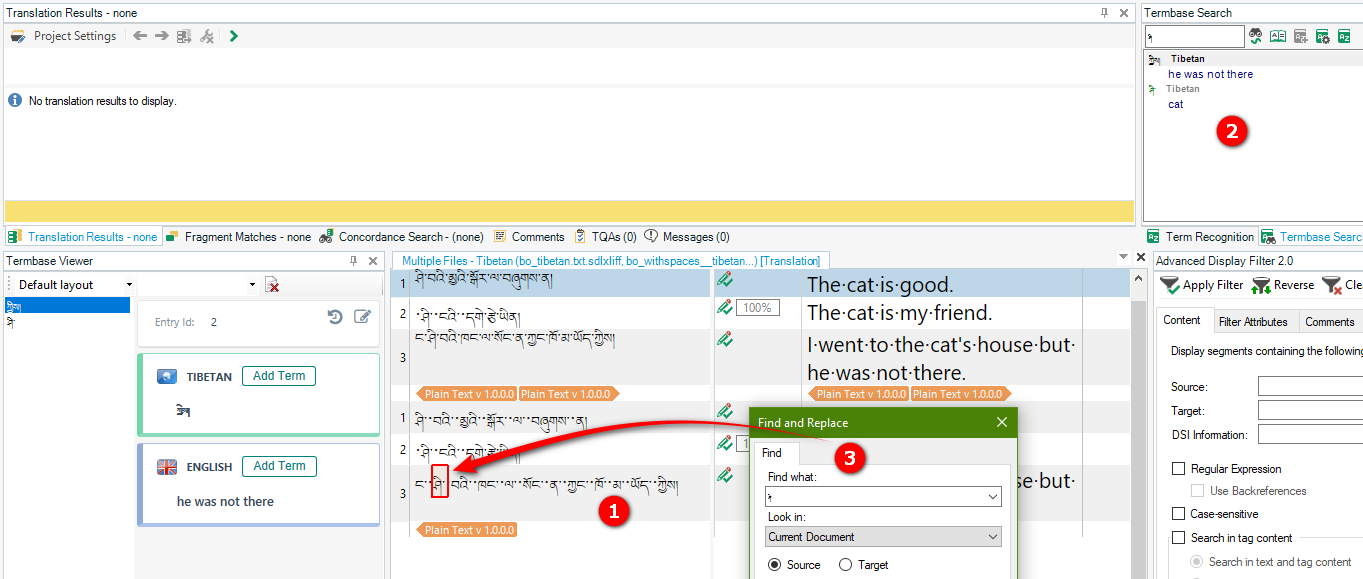Close the editor document tab

tap(1140, 258)
